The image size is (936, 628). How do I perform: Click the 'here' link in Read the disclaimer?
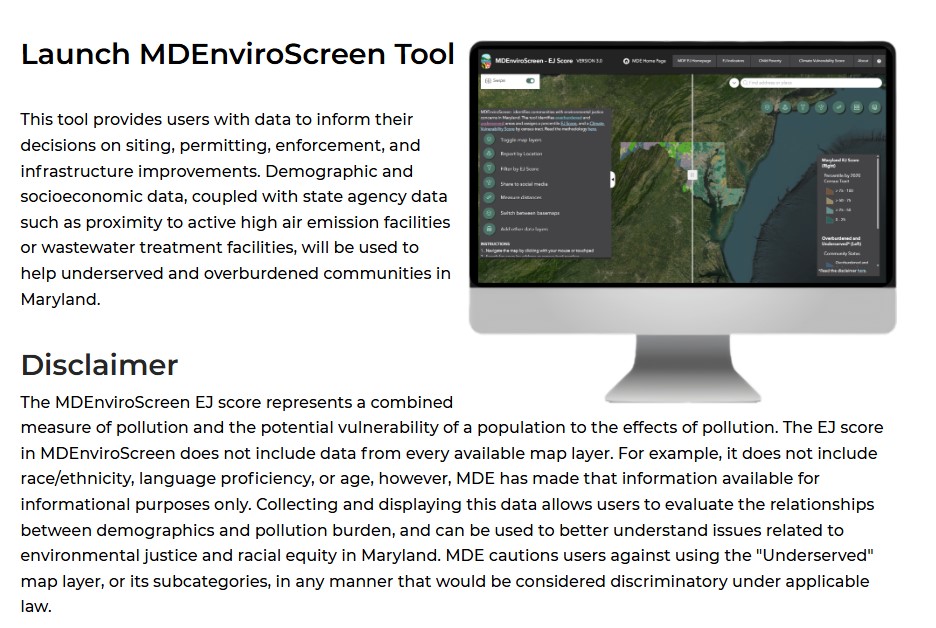click(x=861, y=271)
